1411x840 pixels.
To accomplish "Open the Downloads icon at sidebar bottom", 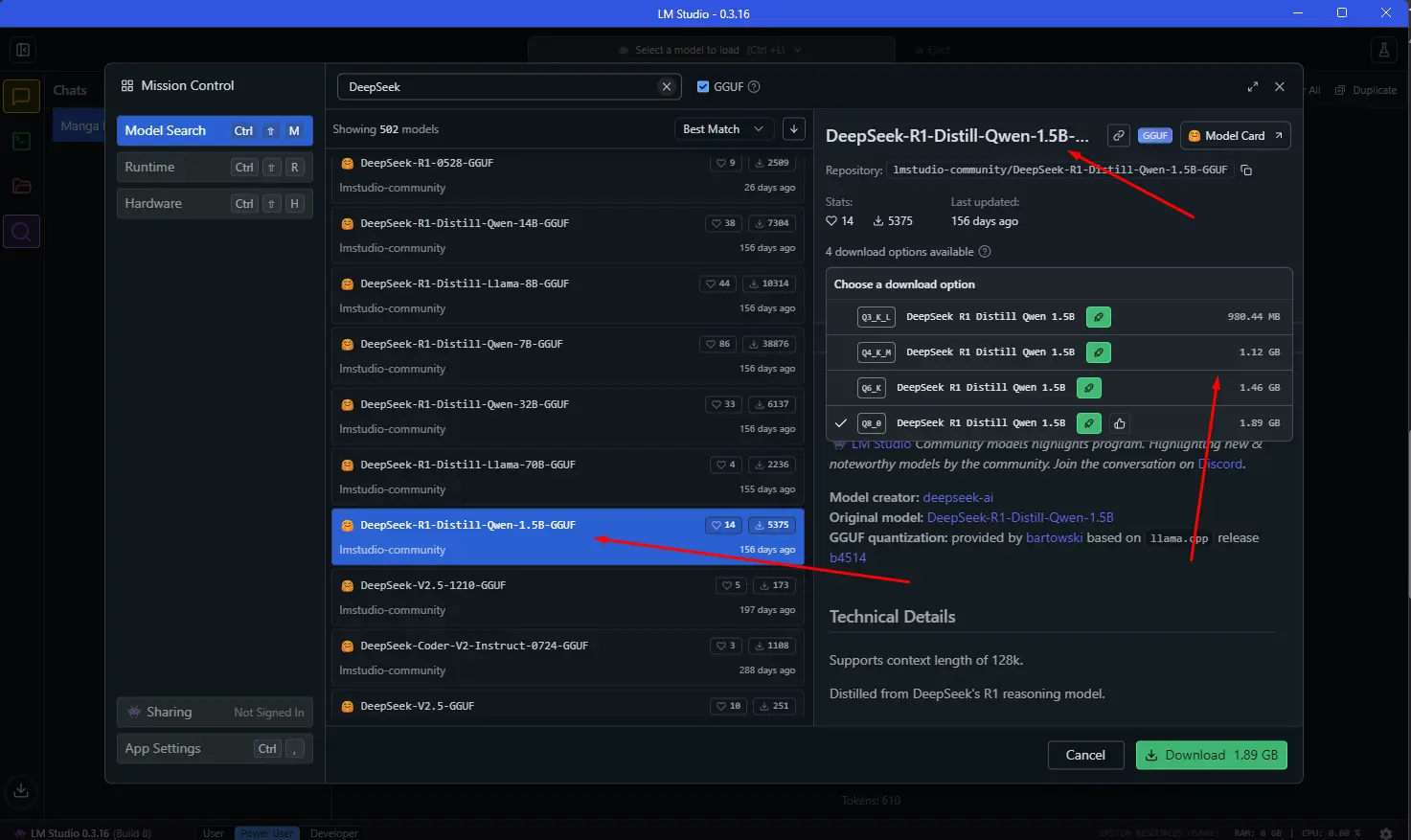I will [x=21, y=790].
